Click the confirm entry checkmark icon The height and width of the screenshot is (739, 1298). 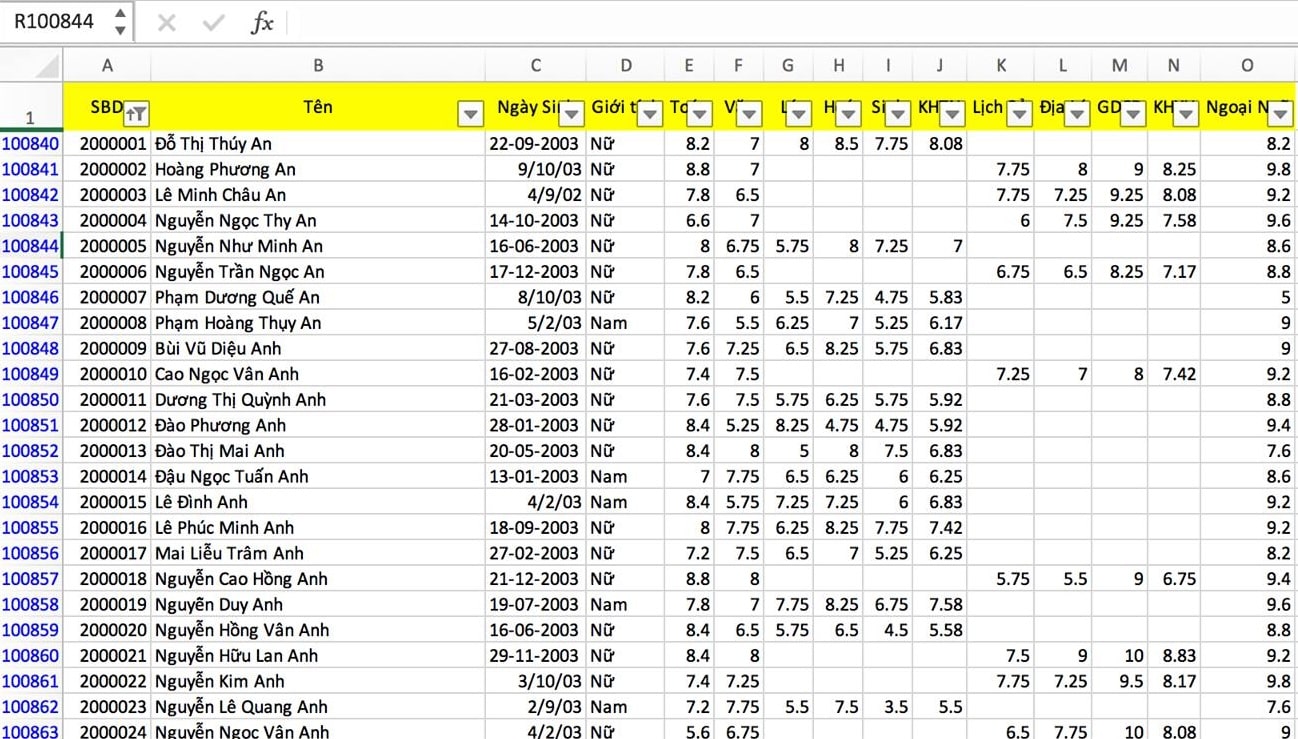213,22
